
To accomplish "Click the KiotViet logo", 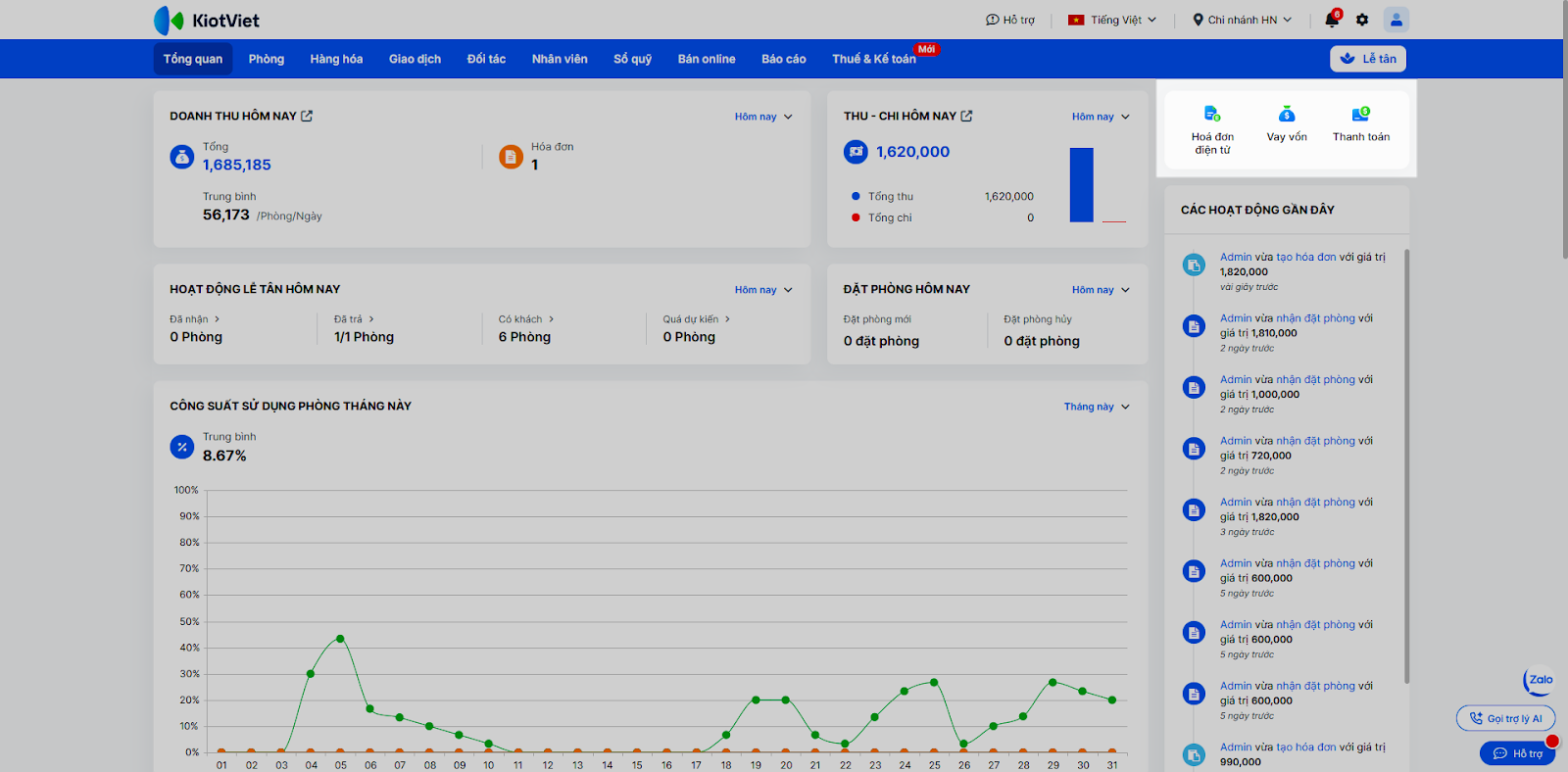I will pyautogui.click(x=207, y=21).
